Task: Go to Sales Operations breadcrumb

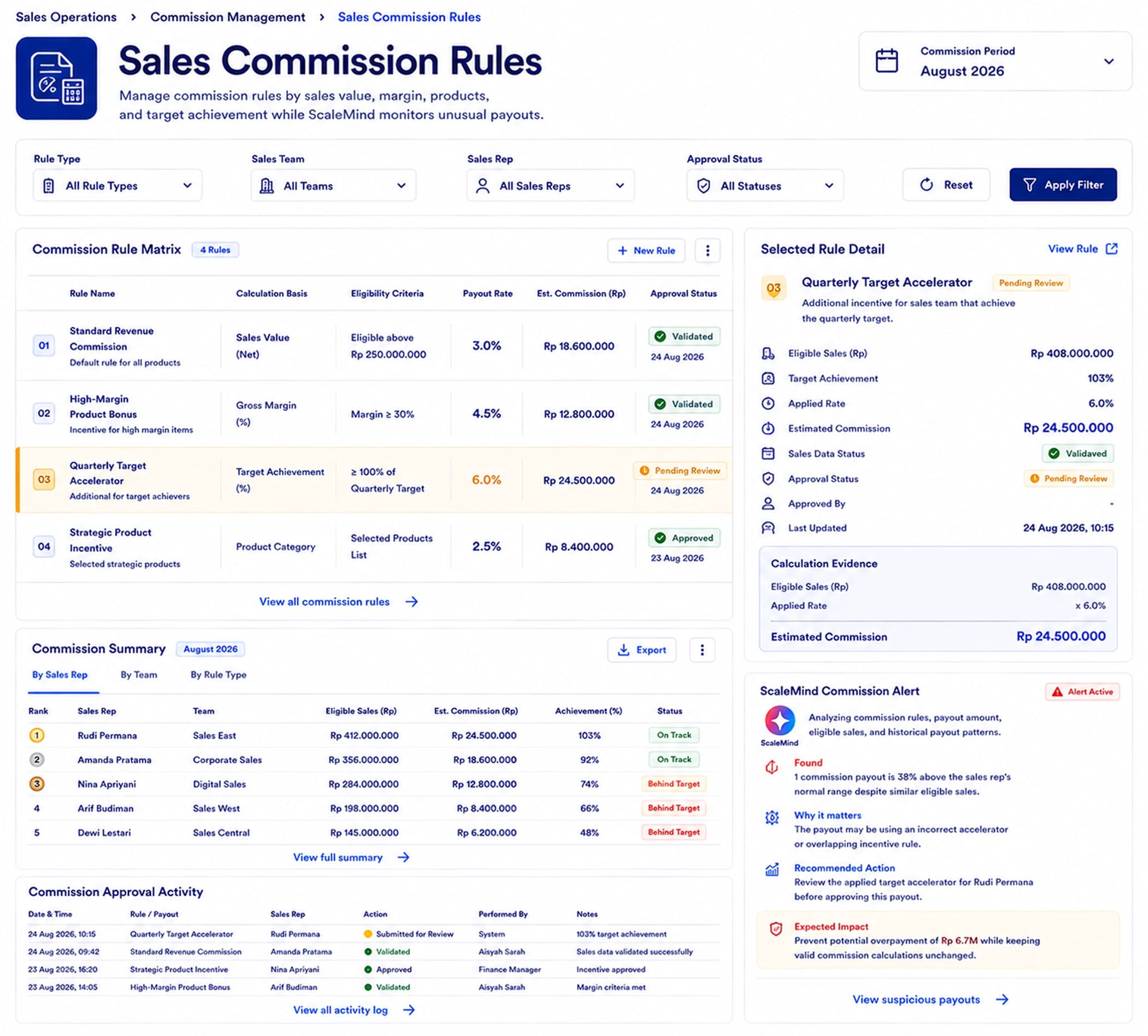Action: 66,17
